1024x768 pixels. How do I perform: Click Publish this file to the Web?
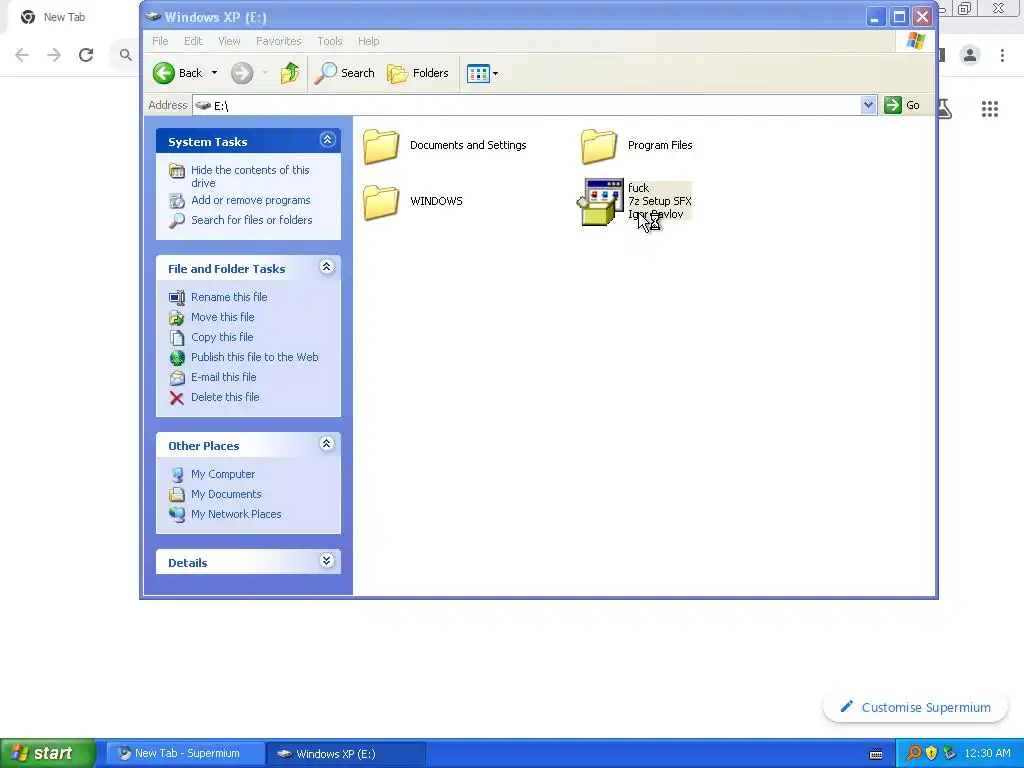tap(255, 357)
